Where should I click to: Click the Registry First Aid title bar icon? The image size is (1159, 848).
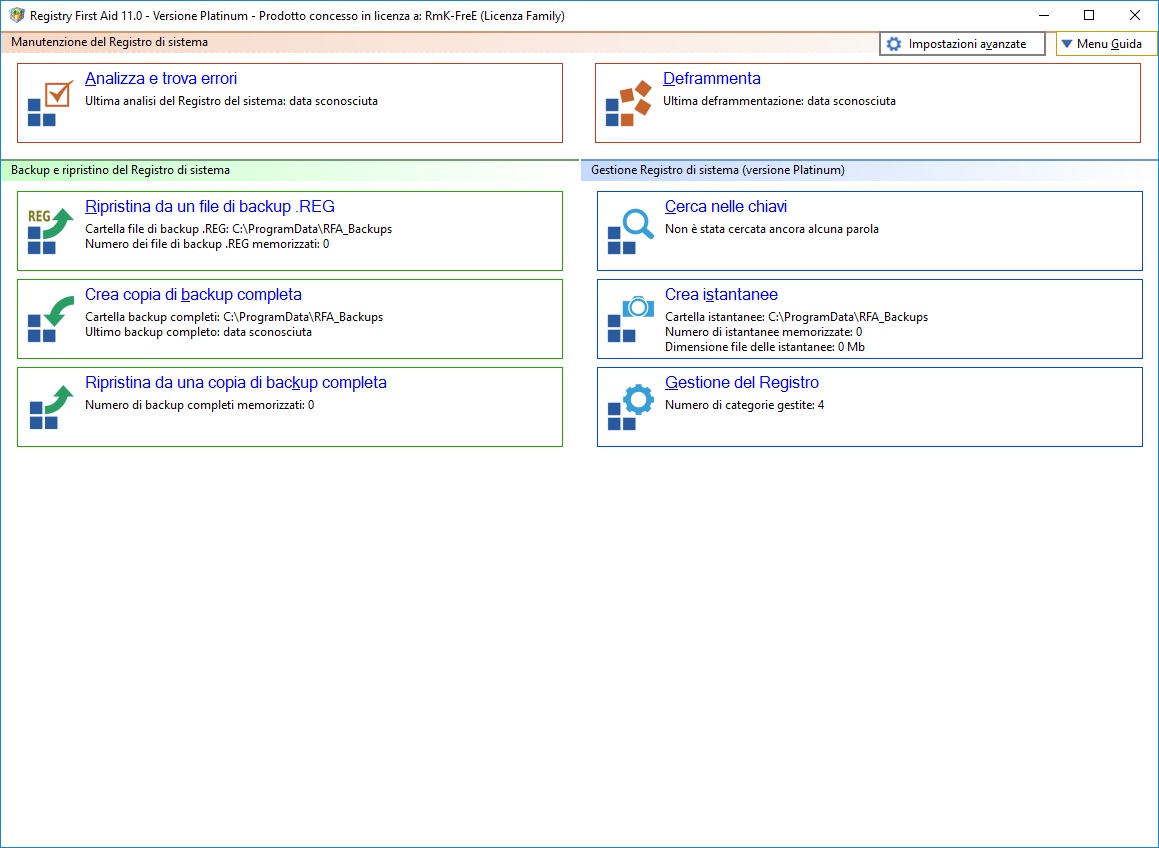17,15
